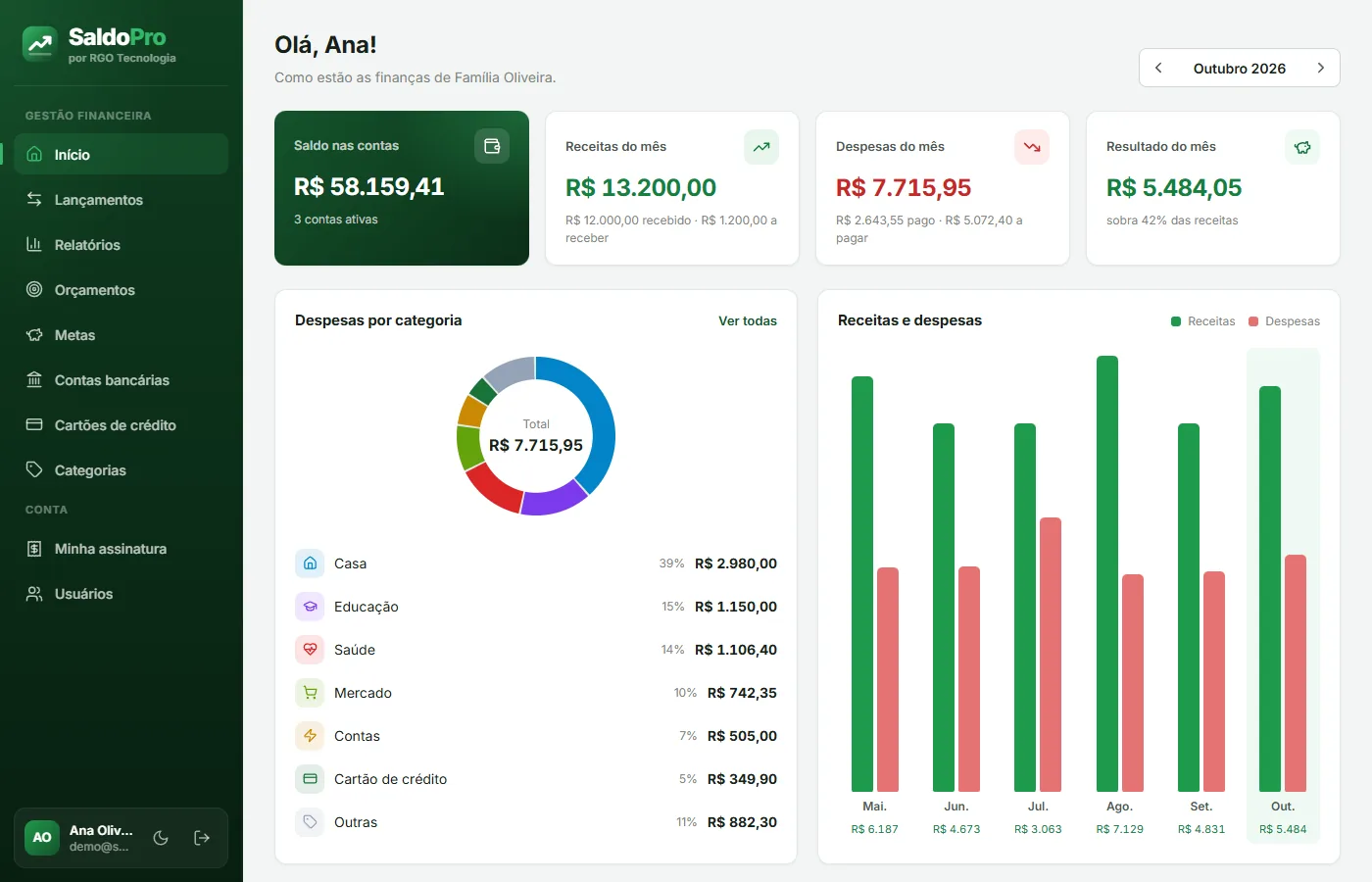Click the Relatórios bar chart icon
The height and width of the screenshot is (882, 1372).
click(34, 244)
